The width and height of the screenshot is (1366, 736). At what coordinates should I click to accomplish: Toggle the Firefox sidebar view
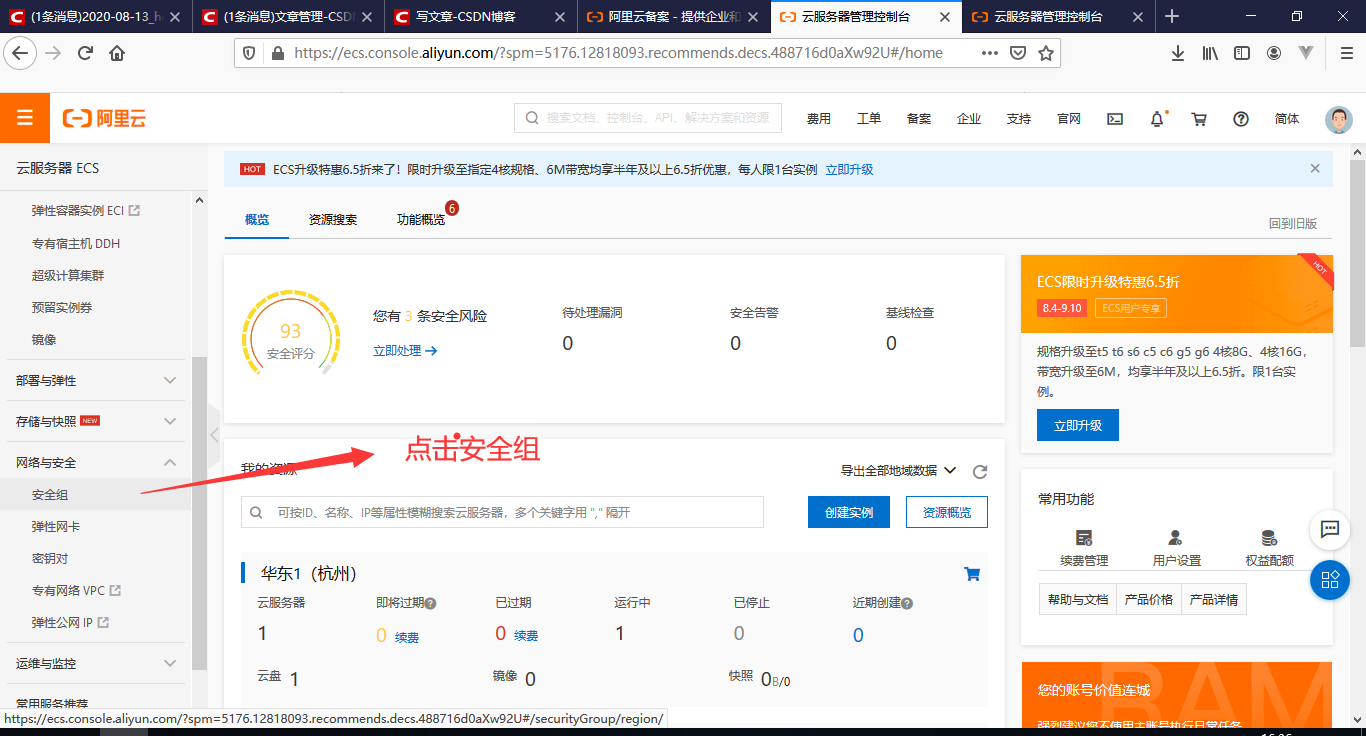[1242, 53]
